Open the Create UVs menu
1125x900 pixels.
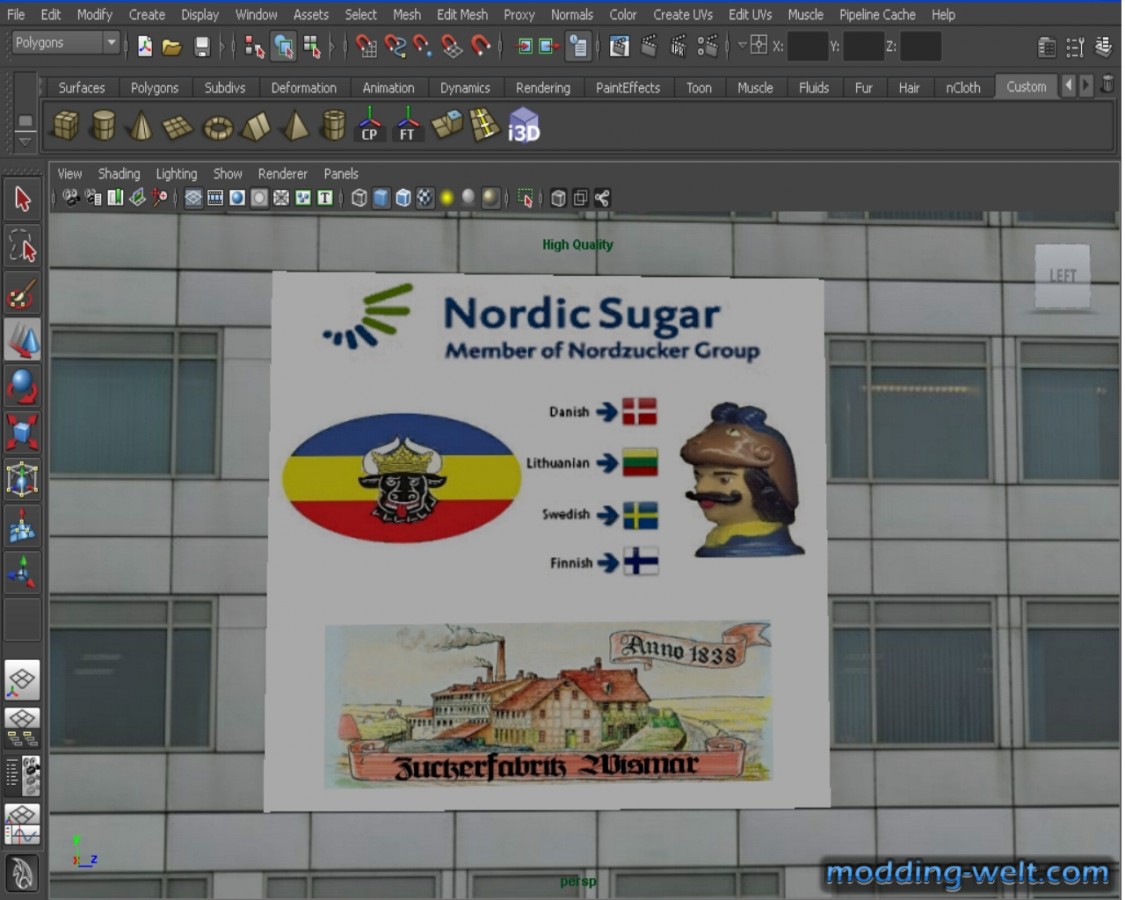[682, 14]
